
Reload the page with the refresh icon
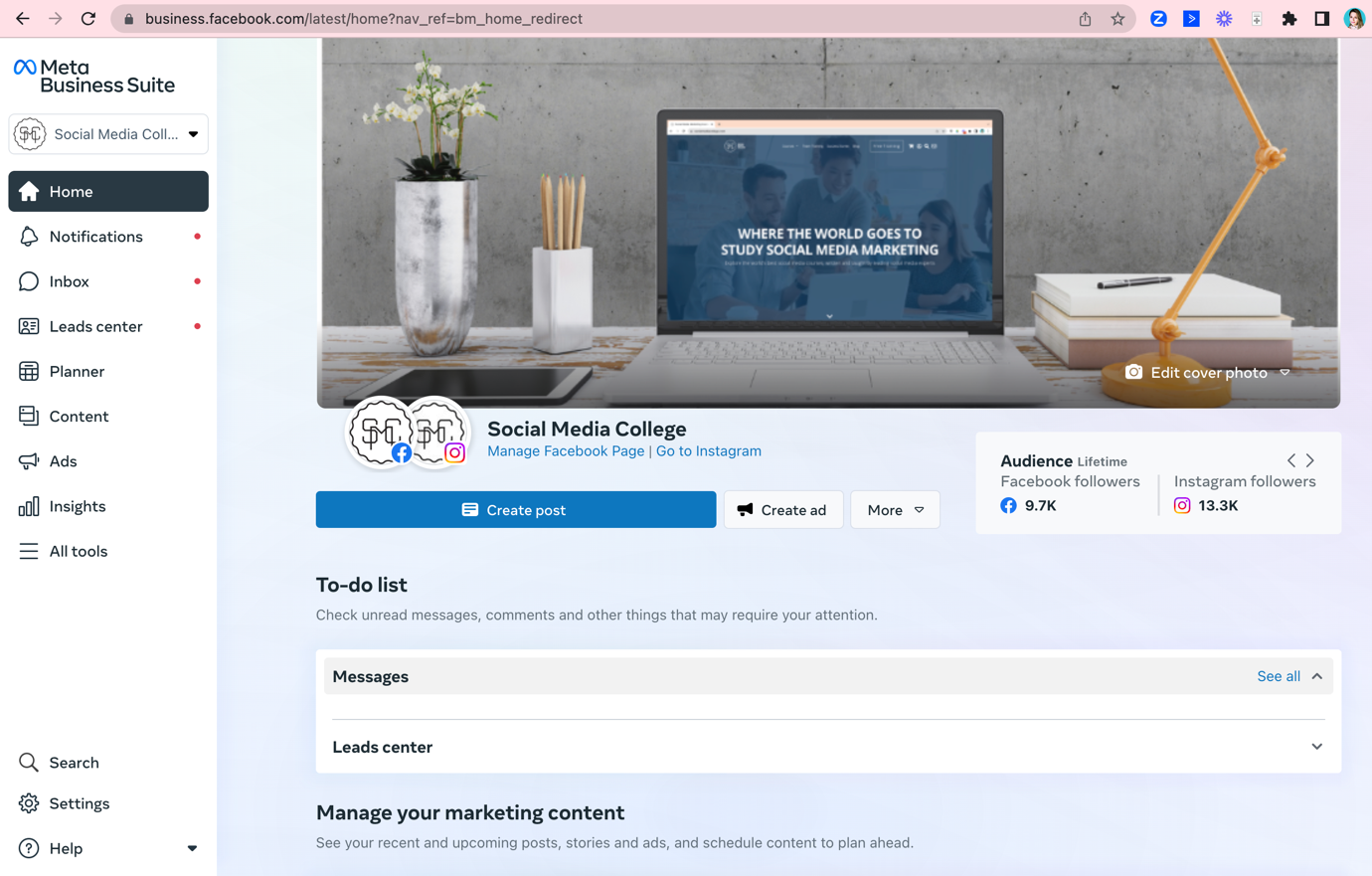pos(88,19)
